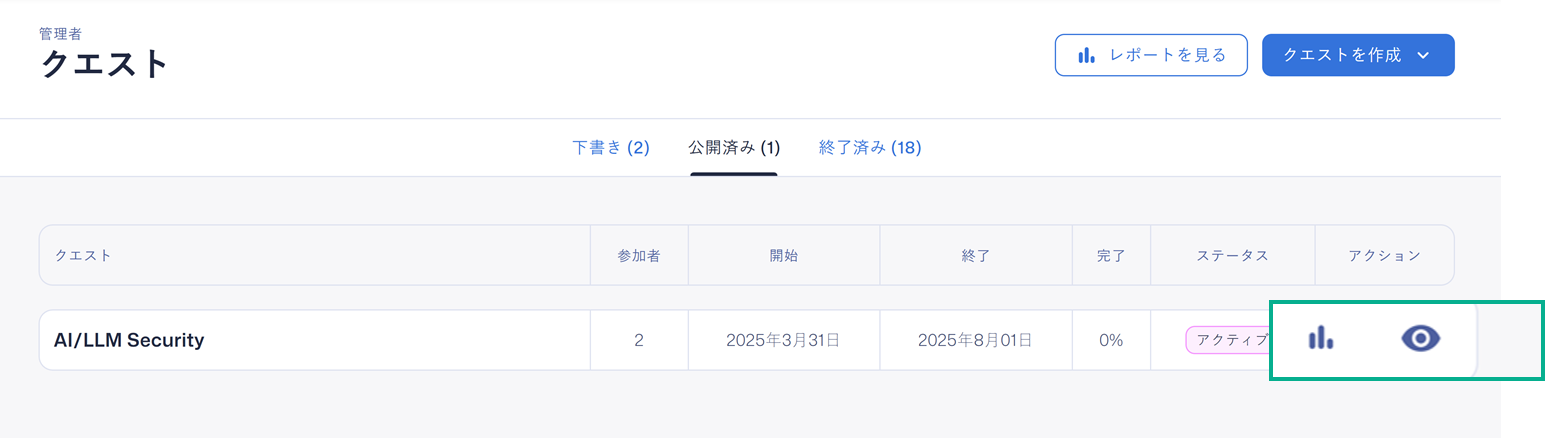Click the 参加者 column header
Screen dimensions: 1545x438
[x=639, y=255]
